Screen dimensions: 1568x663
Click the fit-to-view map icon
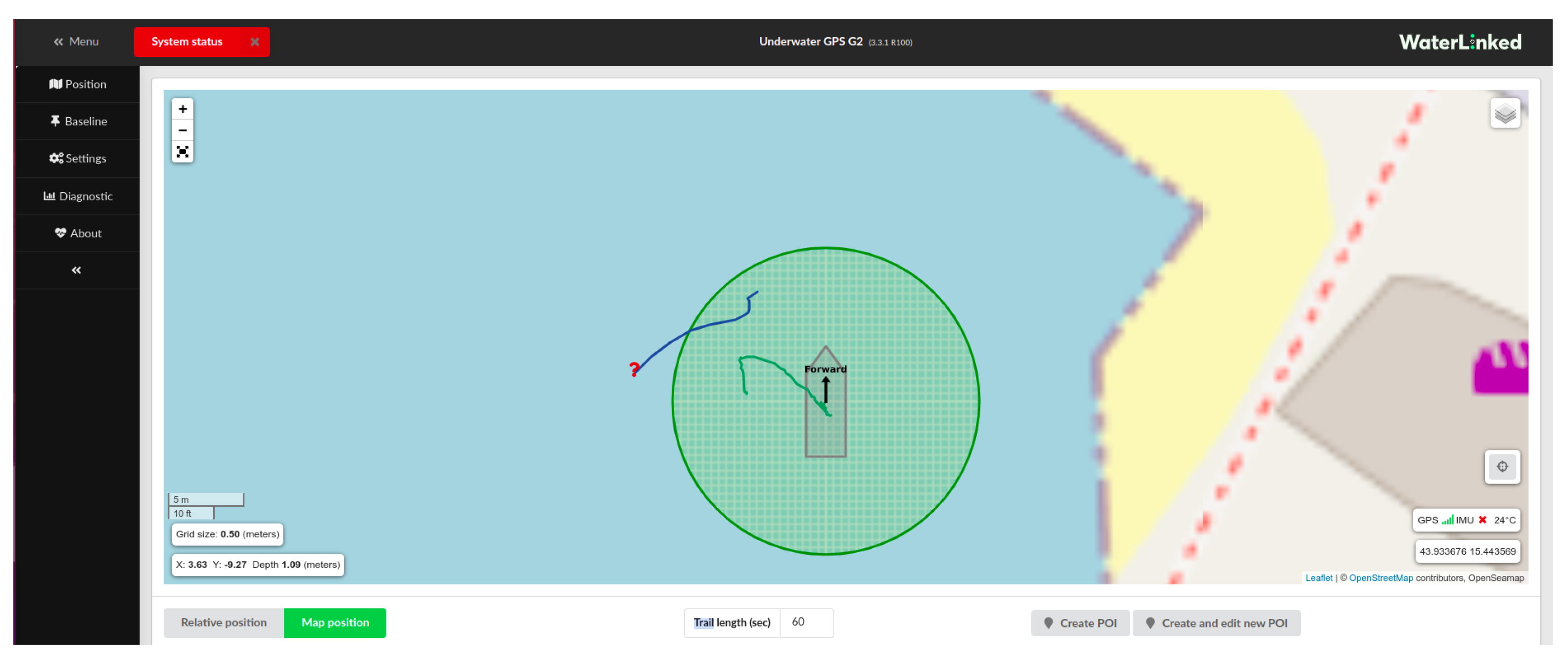click(x=183, y=152)
